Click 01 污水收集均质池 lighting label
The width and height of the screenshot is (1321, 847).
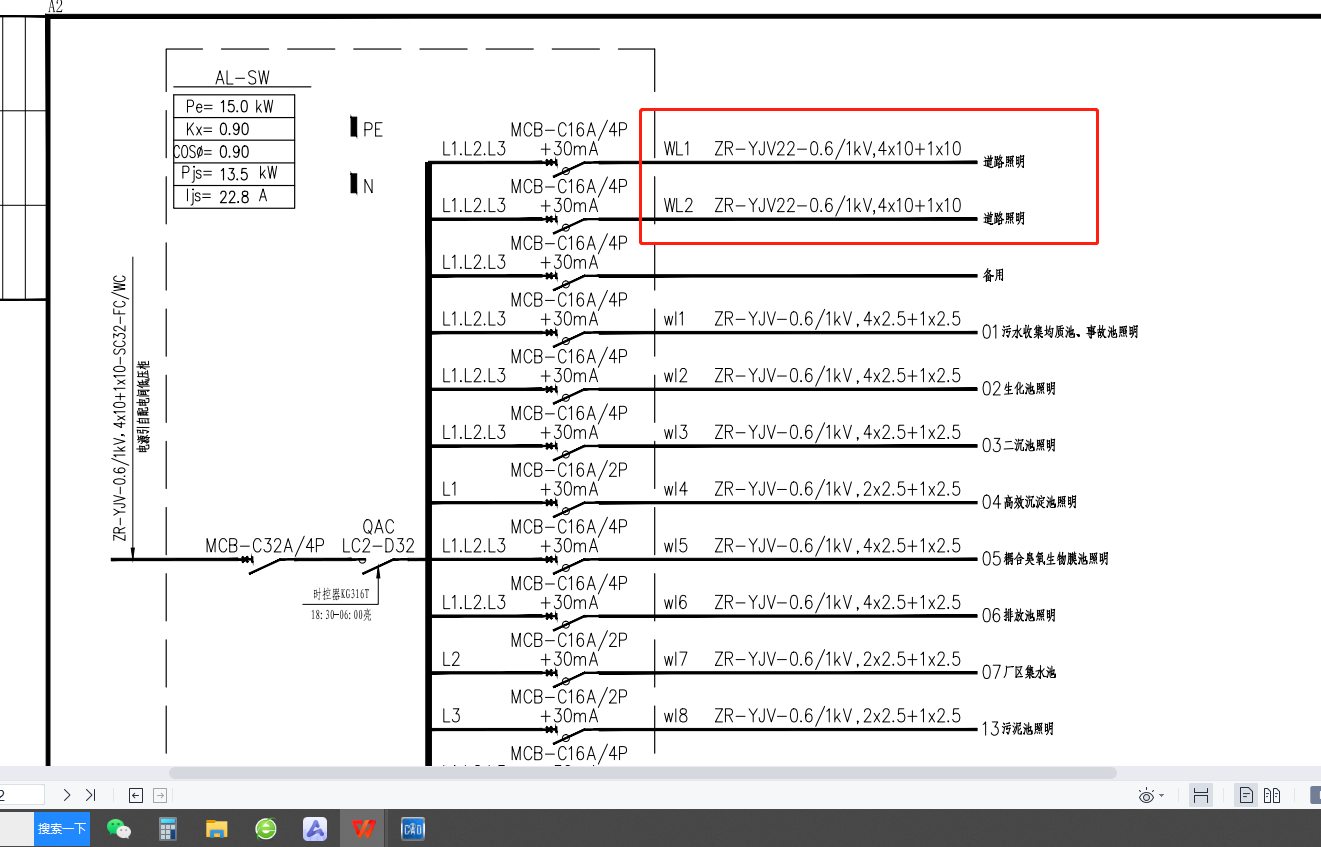pyautogui.click(x=1059, y=332)
